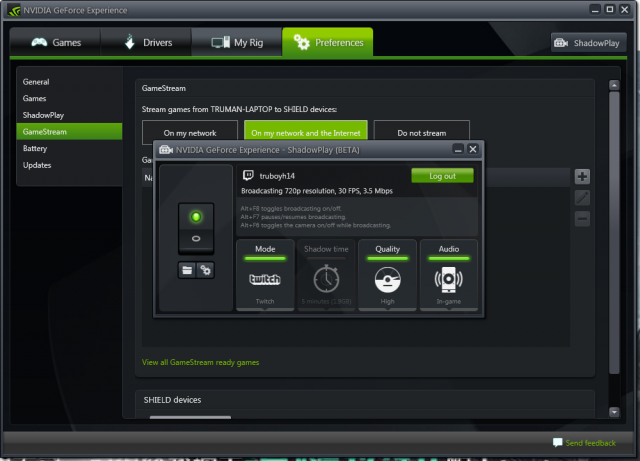The width and height of the screenshot is (640, 461).
Task: Click the Twitch logo icon in Mode
Action: (265, 279)
